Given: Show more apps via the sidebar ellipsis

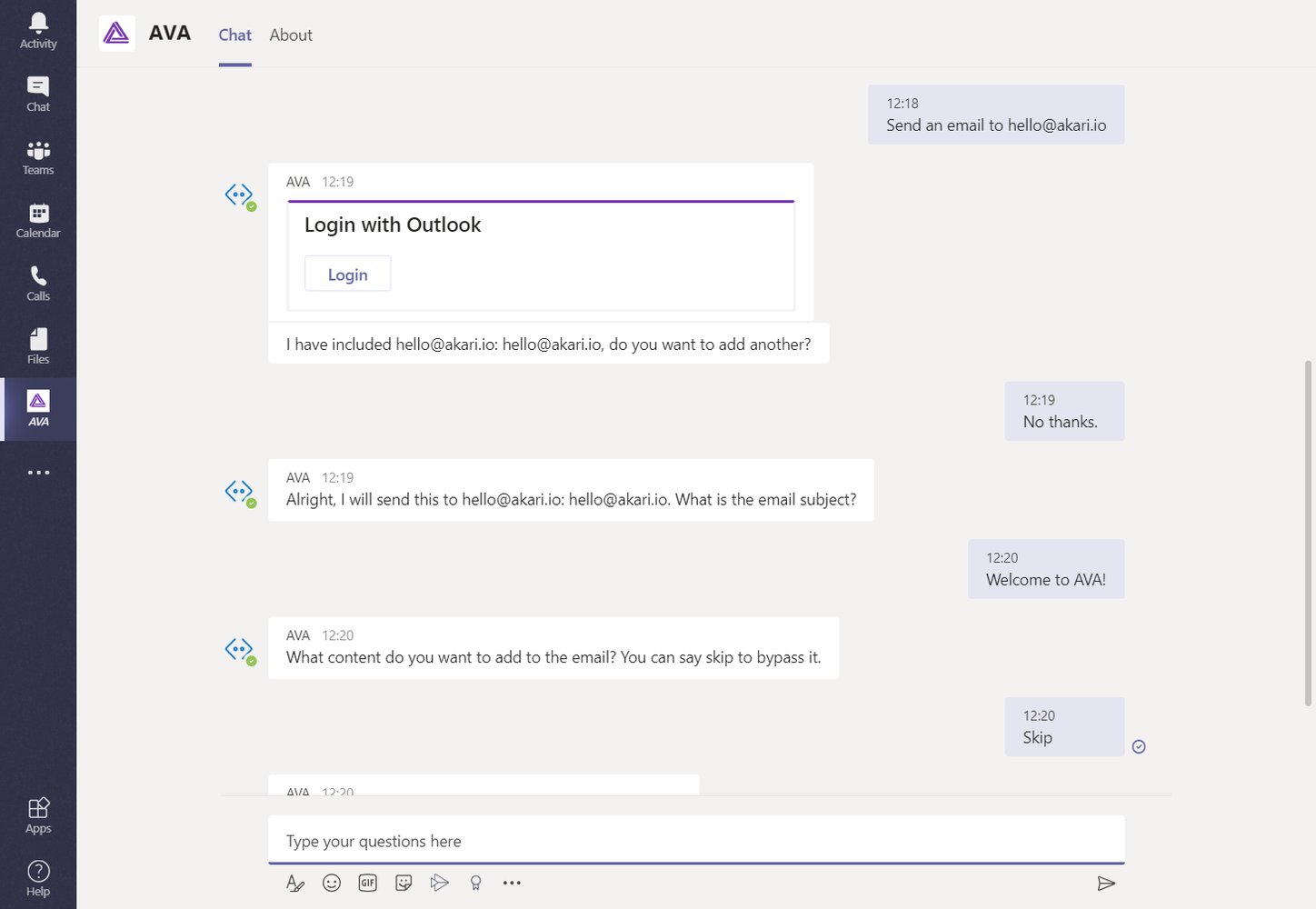Looking at the screenshot, I should point(38,473).
